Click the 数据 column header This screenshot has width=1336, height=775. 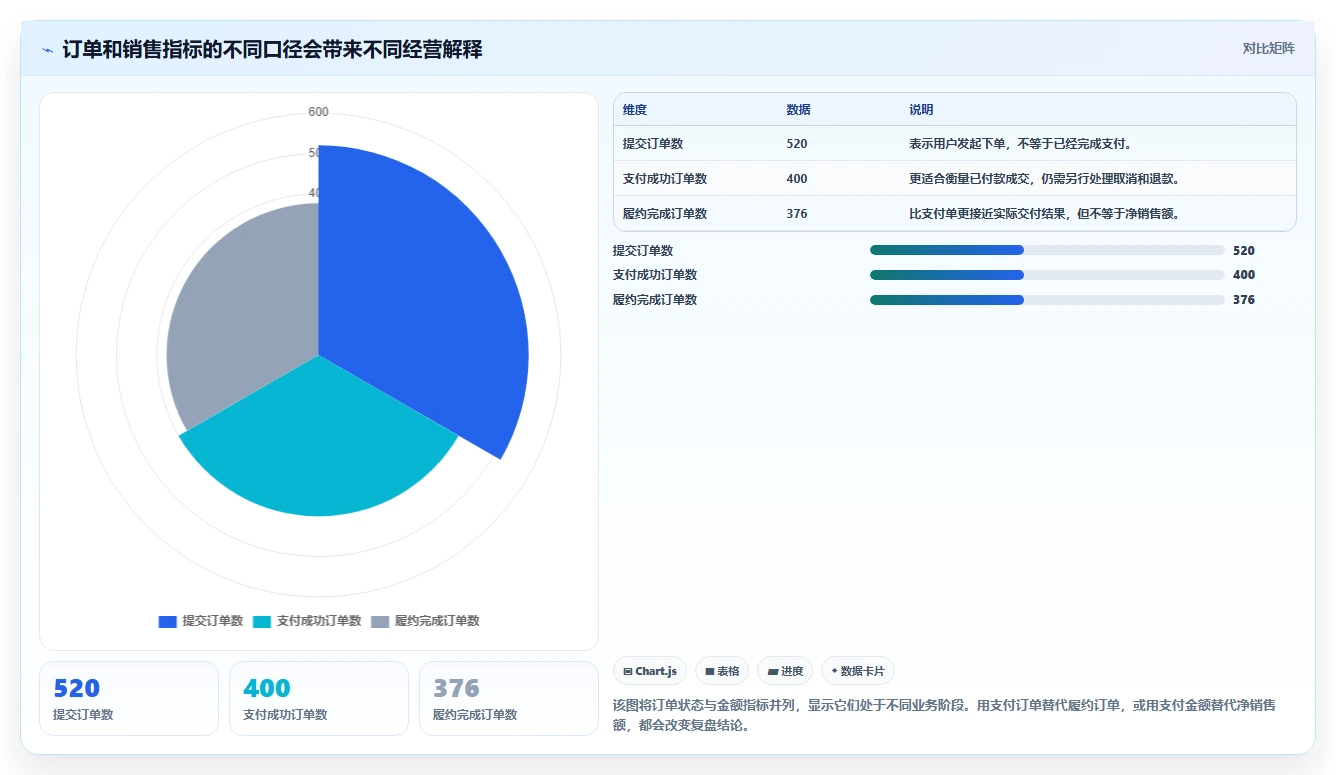pos(799,110)
